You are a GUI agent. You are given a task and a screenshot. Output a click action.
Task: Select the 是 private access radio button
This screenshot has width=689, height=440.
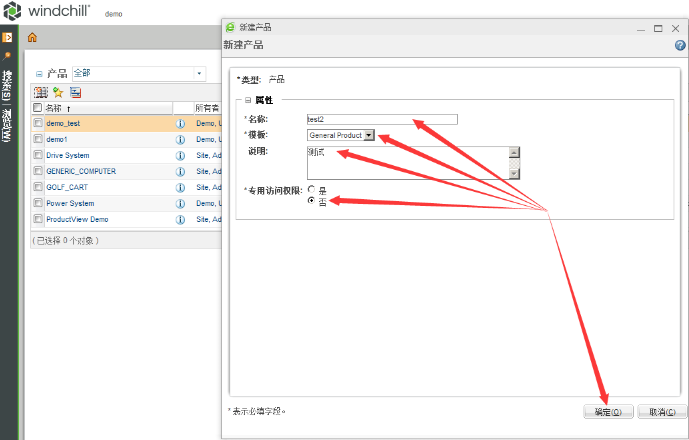point(312,189)
